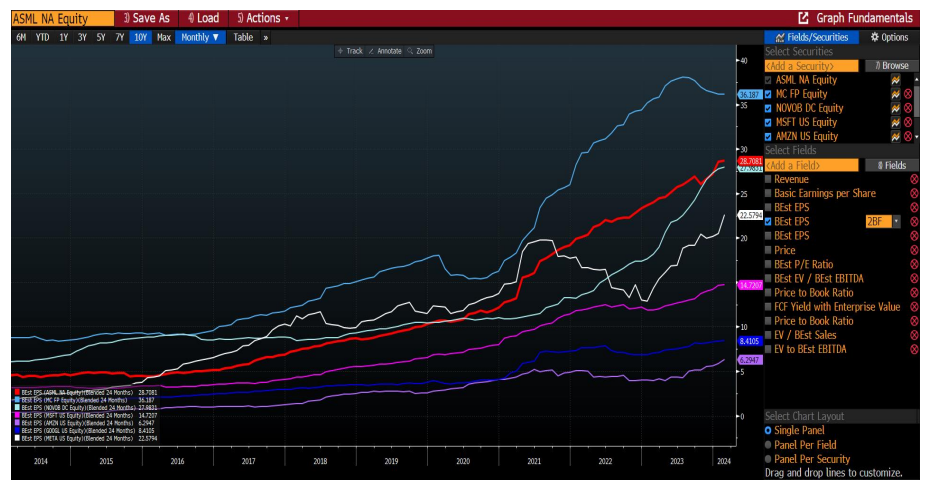The height and width of the screenshot is (501, 932).
Task: Click the Save As button
Action: 146,18
